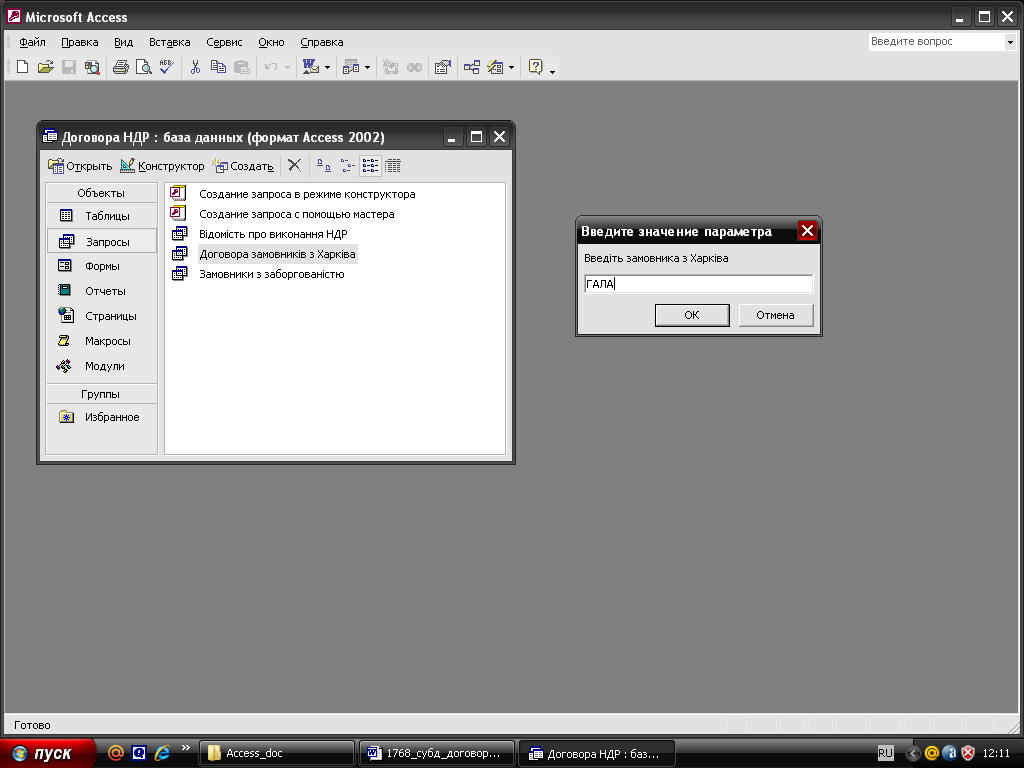Click the Группы group header
Screen dimensions: 1024x768
tap(101, 394)
